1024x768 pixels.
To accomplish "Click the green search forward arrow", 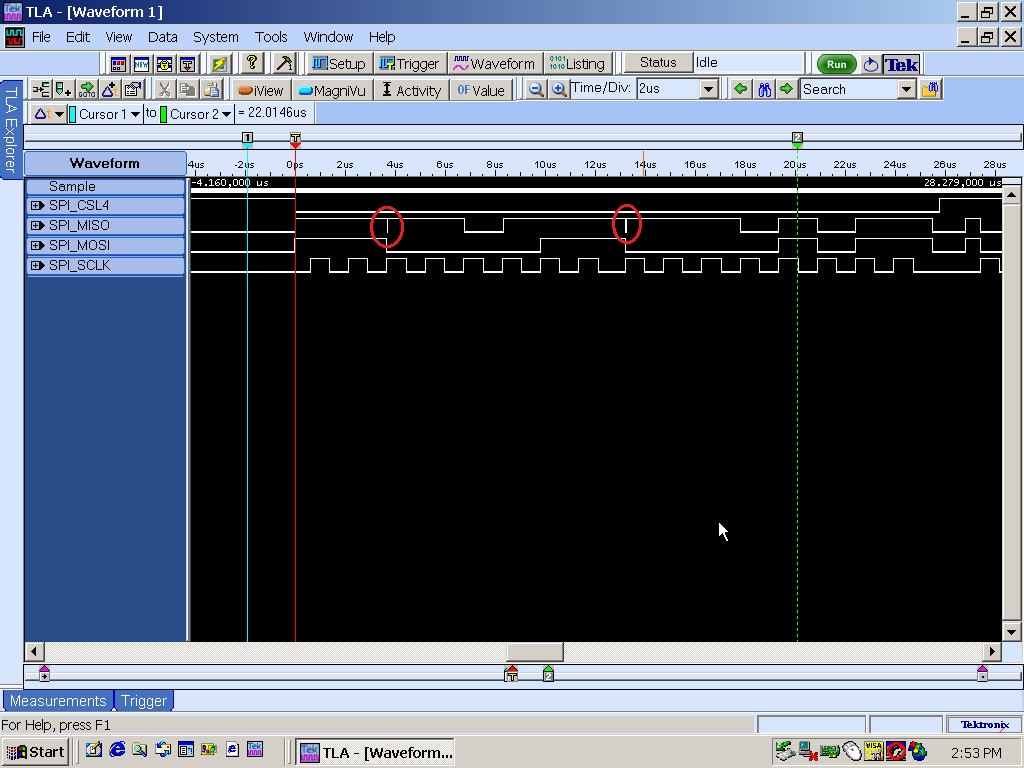I will (x=787, y=89).
